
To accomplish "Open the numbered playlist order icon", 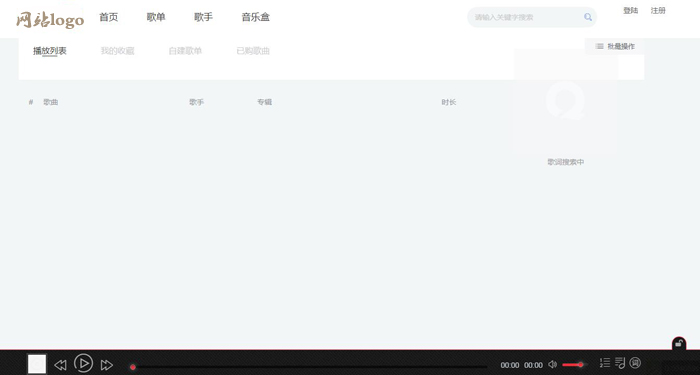I will click(x=605, y=362).
